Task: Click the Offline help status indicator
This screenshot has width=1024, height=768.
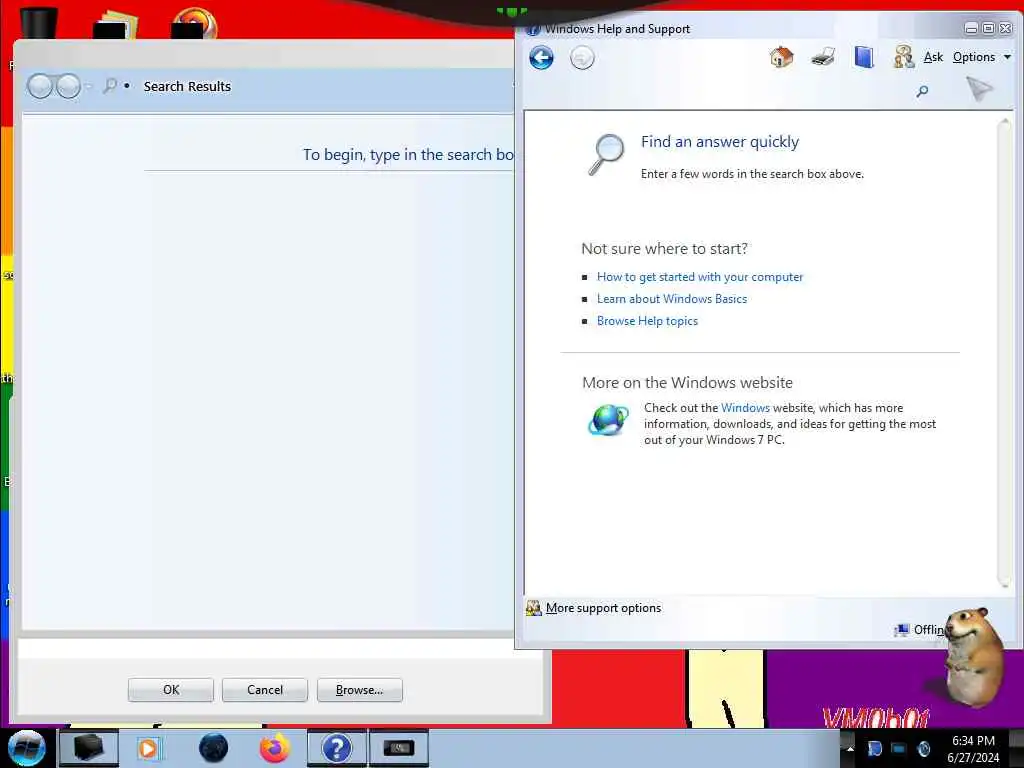Action: pos(920,630)
